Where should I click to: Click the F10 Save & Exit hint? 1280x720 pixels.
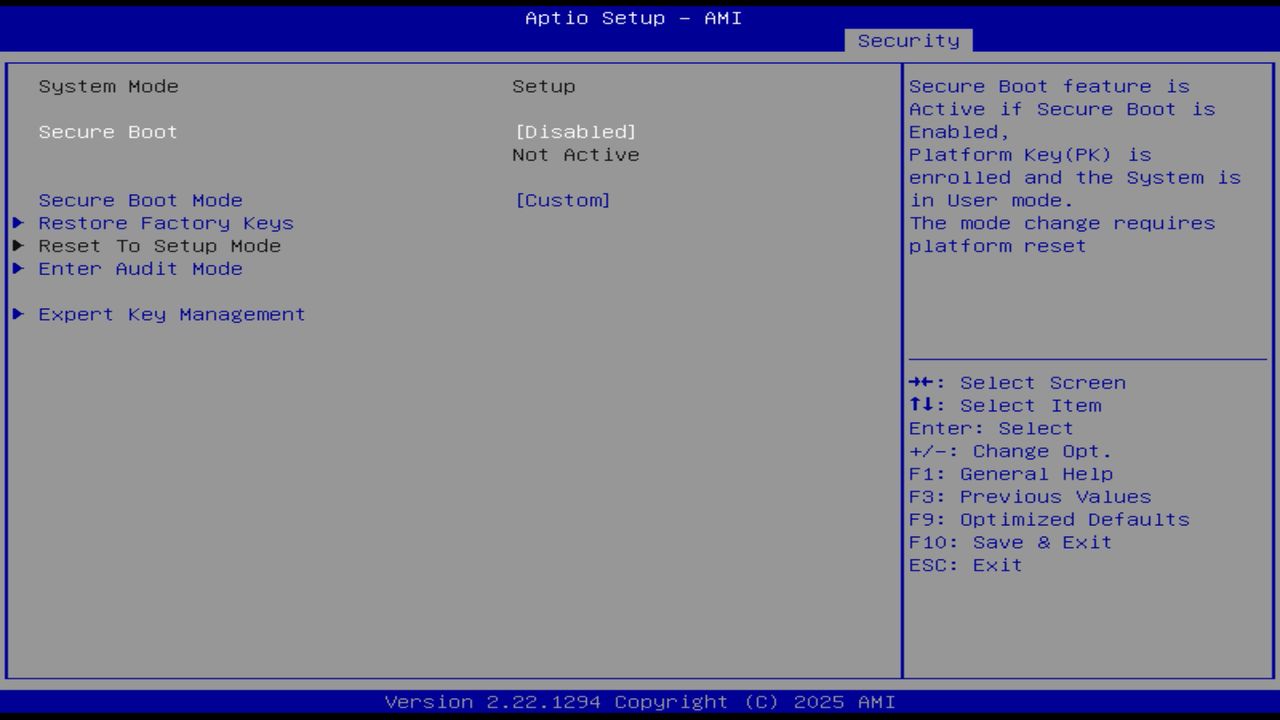click(1009, 542)
